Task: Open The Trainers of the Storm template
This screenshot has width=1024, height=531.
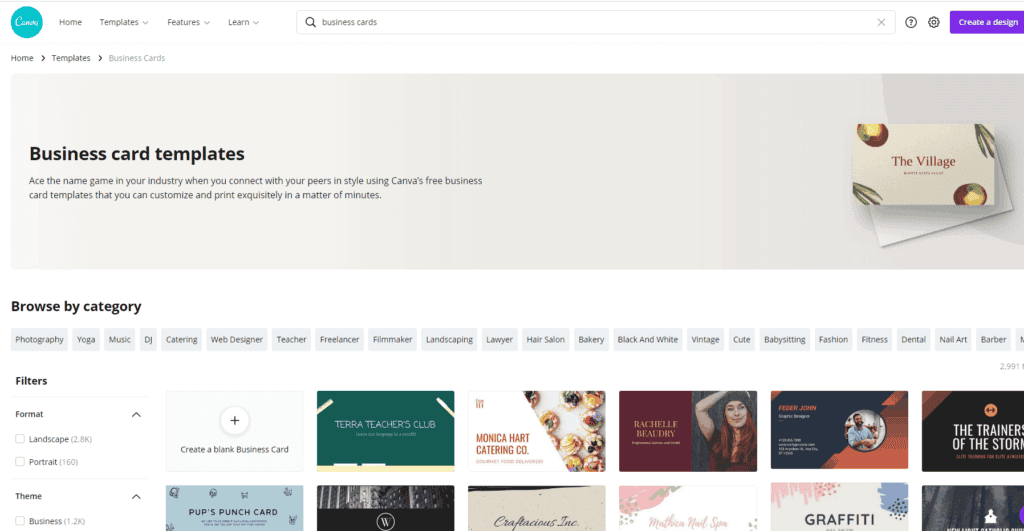Action: [972, 431]
